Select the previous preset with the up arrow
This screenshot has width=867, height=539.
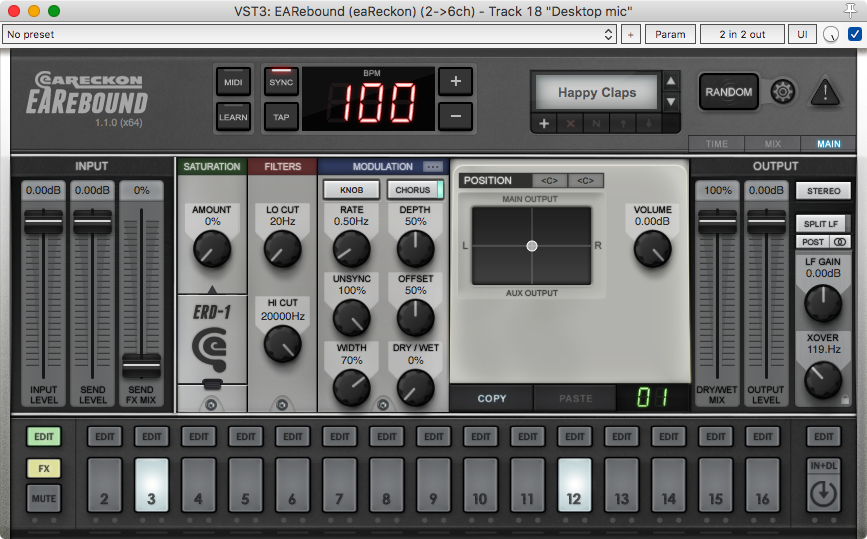tap(671, 82)
